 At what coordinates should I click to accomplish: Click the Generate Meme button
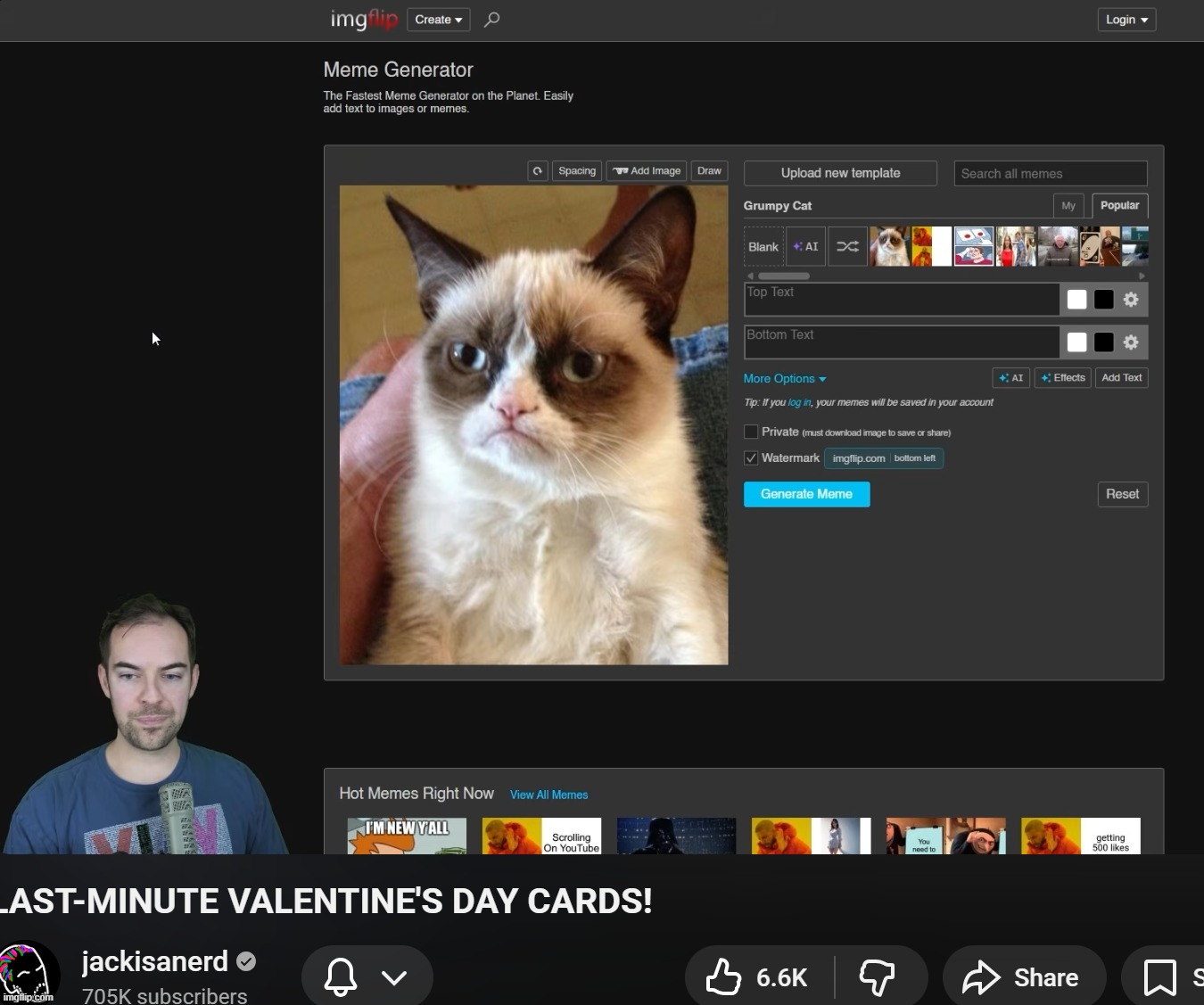(x=805, y=494)
